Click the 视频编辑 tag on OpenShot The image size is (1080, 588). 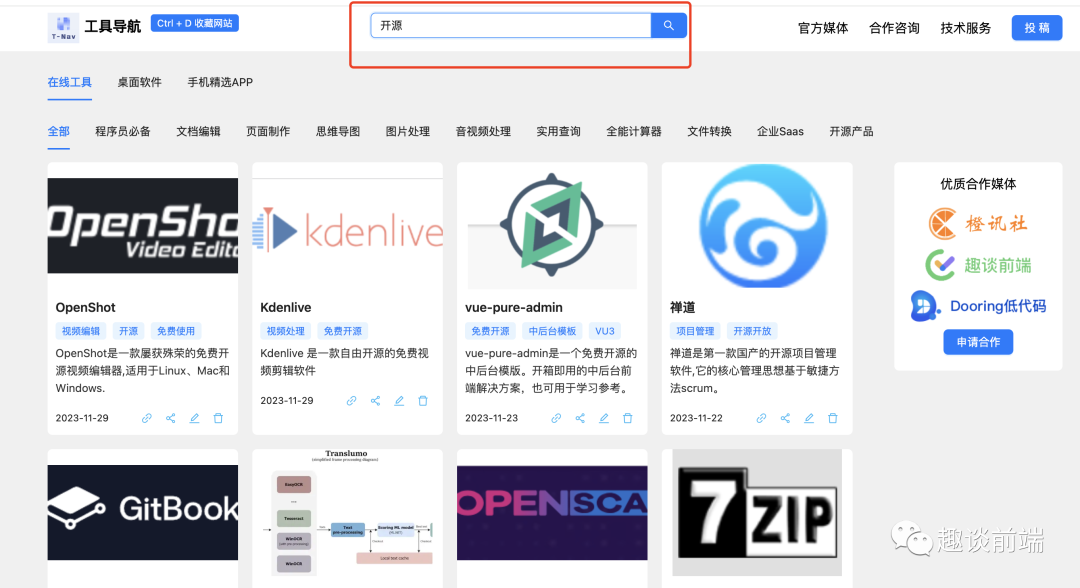tap(81, 331)
